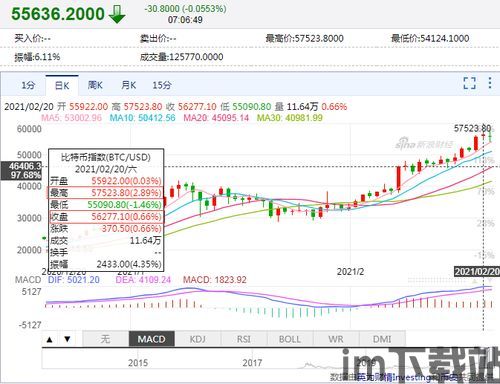
Task: Click the MA30: 40981.99 legend
Action: click(290, 118)
